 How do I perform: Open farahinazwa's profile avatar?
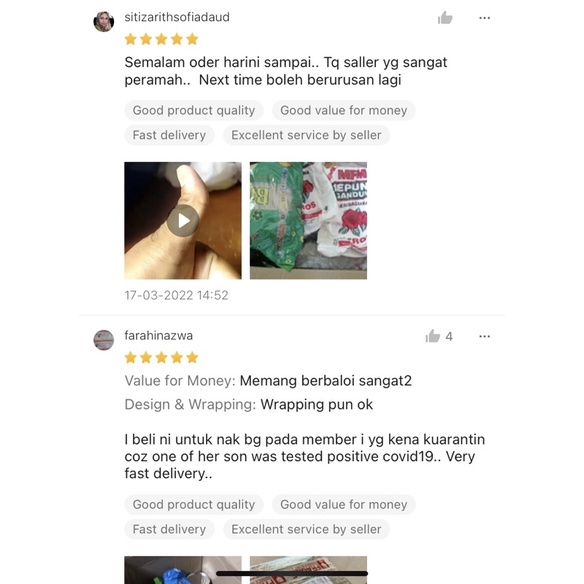pos(104,340)
